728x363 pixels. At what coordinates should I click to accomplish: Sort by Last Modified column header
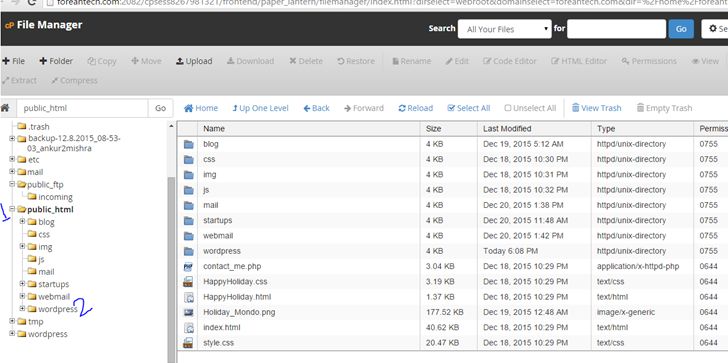[534, 129]
